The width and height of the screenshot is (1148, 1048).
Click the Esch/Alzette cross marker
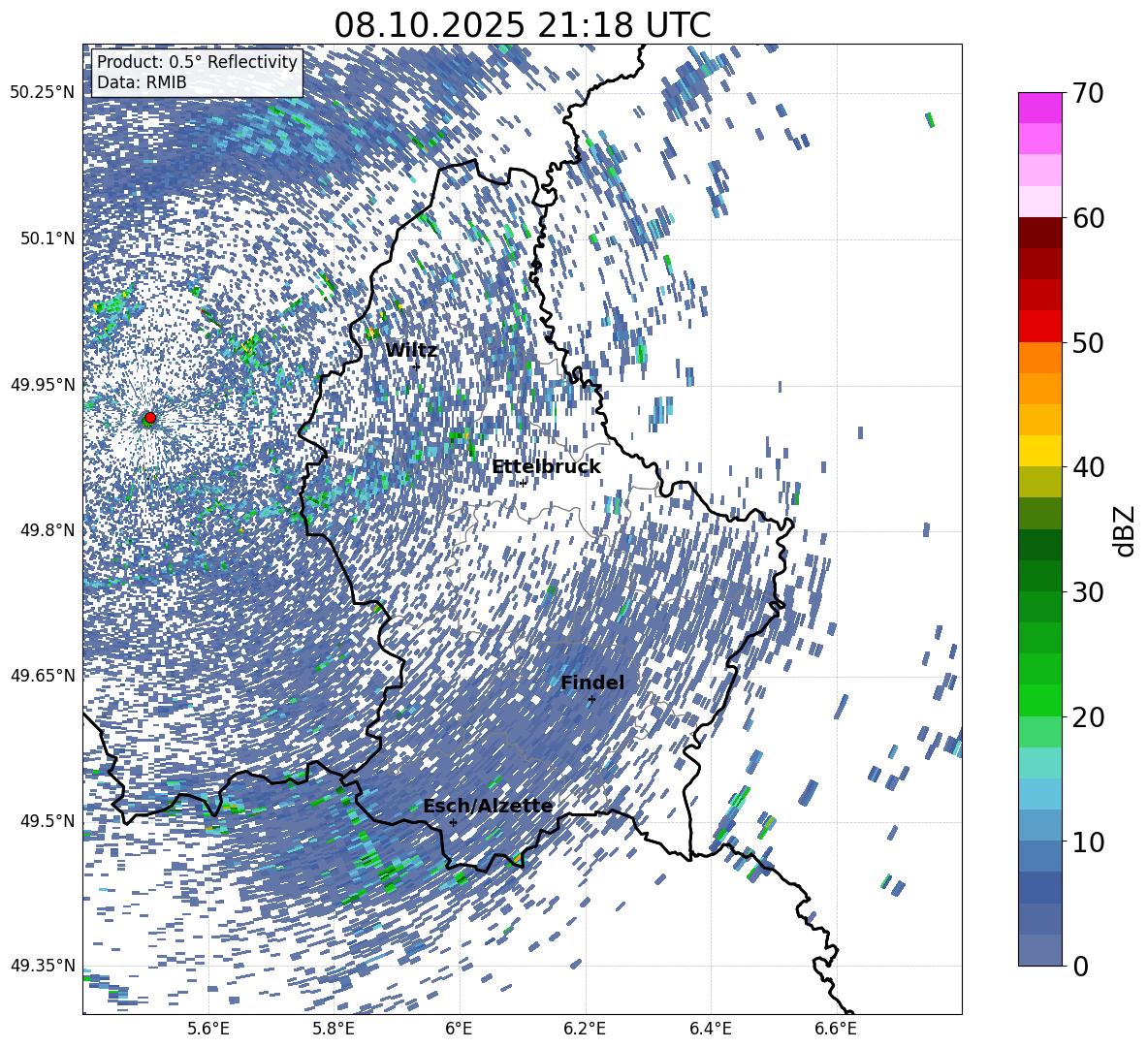click(x=453, y=822)
